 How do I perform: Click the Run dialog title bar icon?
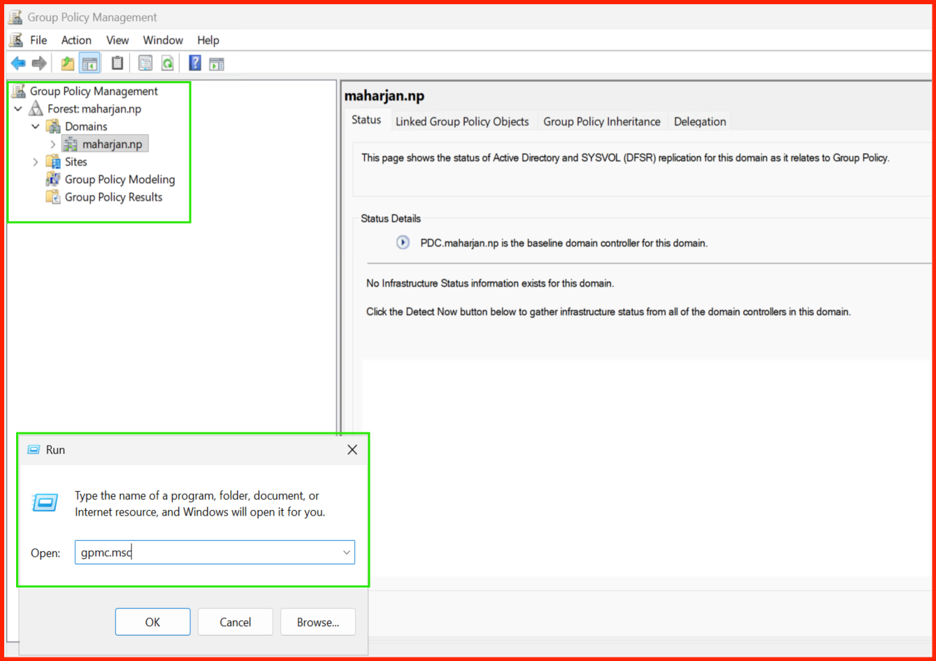pyautogui.click(x=34, y=450)
